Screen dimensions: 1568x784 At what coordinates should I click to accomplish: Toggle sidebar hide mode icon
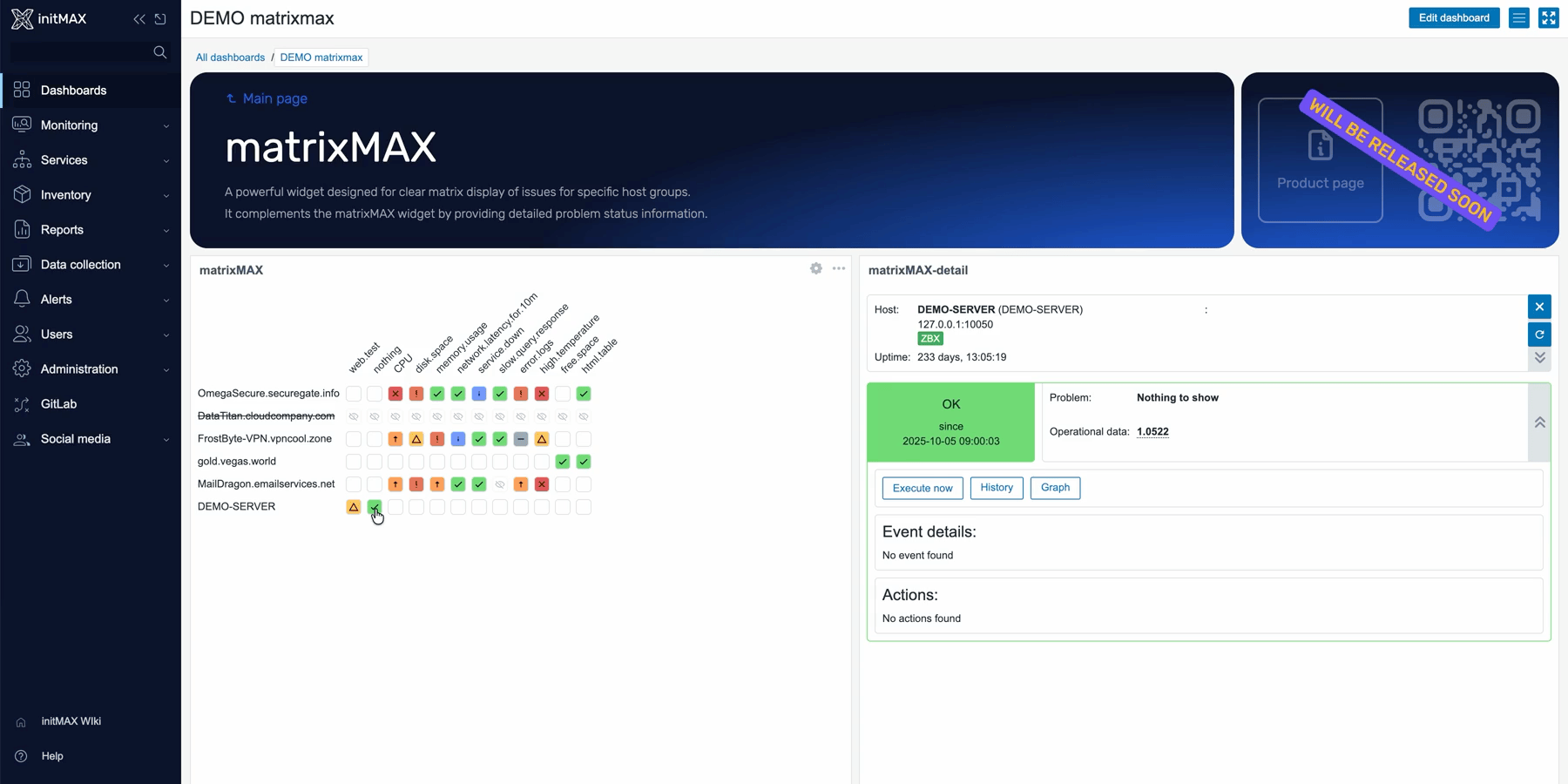(160, 19)
